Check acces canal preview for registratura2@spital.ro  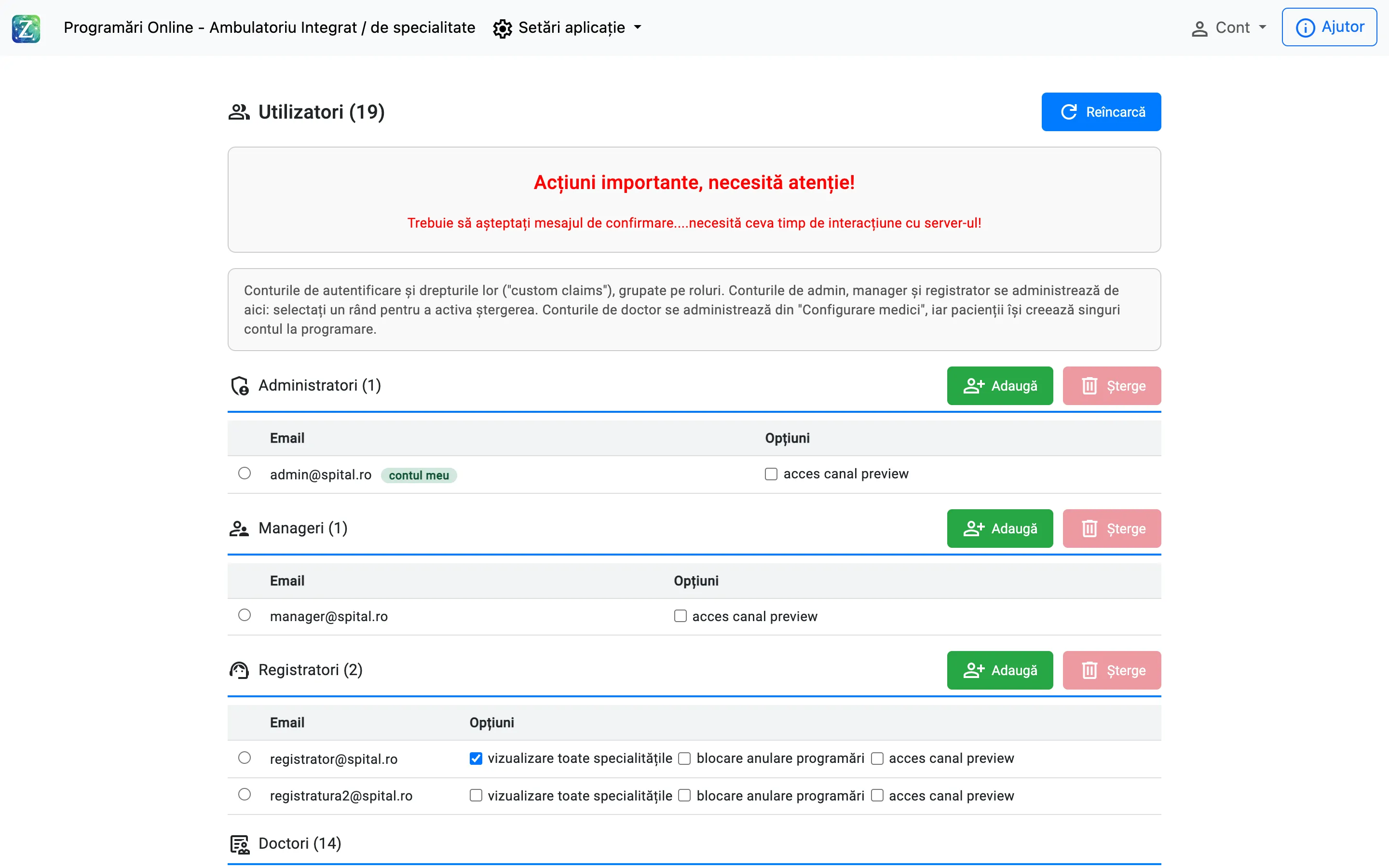point(877,795)
